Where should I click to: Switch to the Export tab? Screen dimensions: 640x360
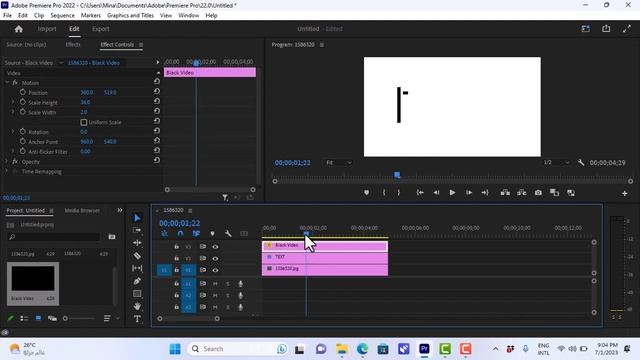[x=100, y=29]
